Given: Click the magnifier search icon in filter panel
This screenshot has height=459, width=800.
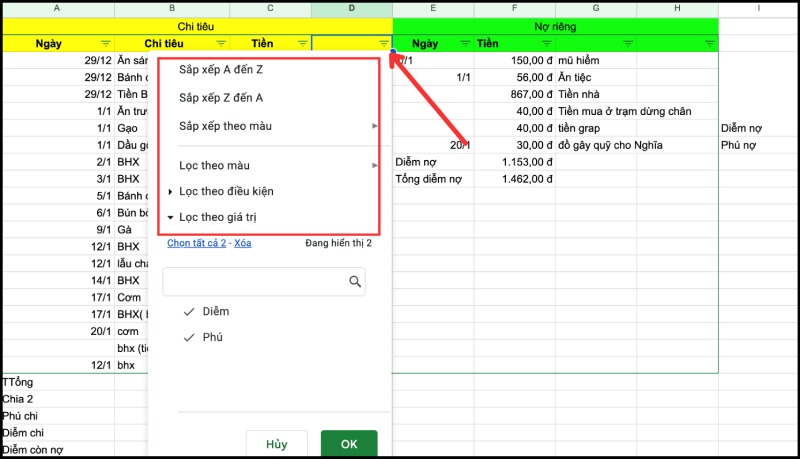Looking at the screenshot, I should coord(355,283).
